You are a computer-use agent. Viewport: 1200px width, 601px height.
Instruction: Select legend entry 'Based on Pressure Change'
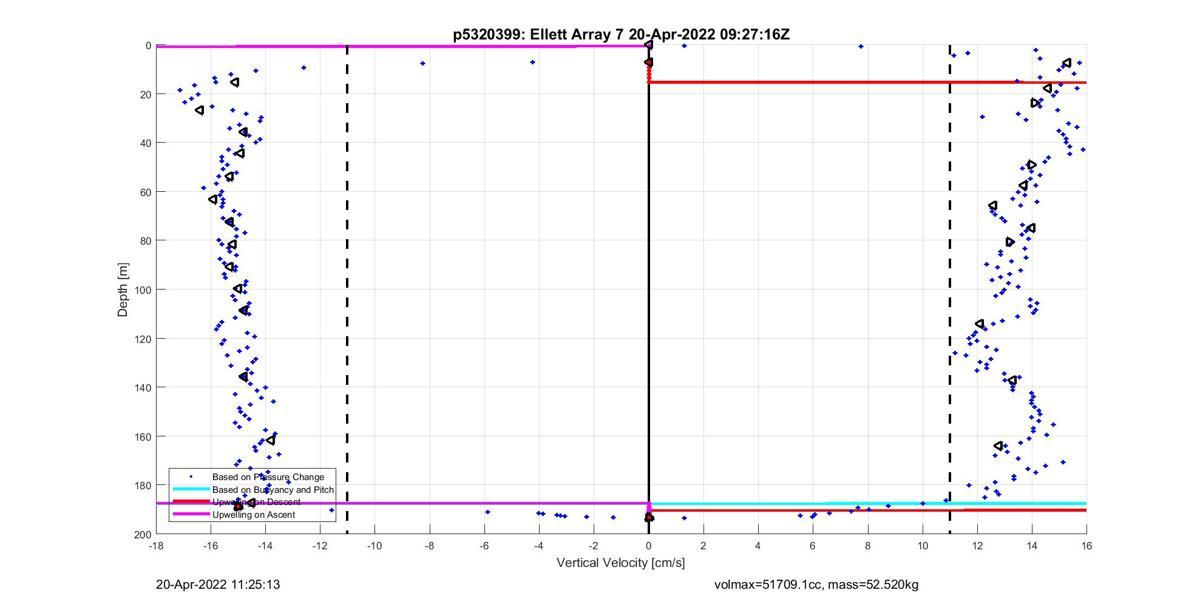268,477
